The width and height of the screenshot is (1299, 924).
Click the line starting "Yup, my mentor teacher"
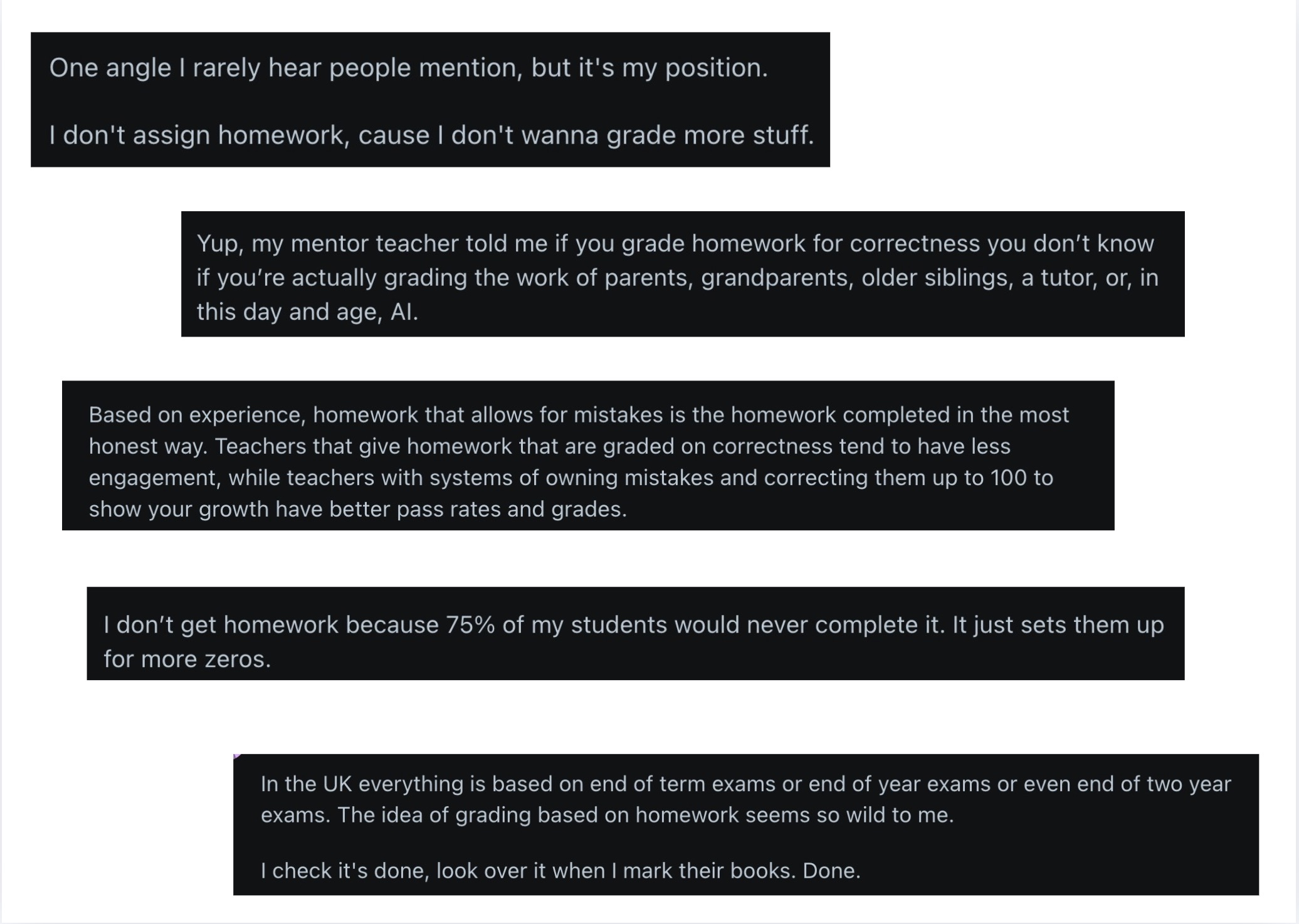(x=675, y=243)
